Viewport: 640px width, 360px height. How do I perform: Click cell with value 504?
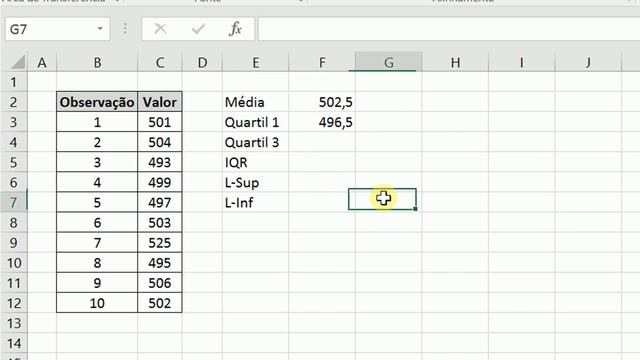(x=160, y=142)
